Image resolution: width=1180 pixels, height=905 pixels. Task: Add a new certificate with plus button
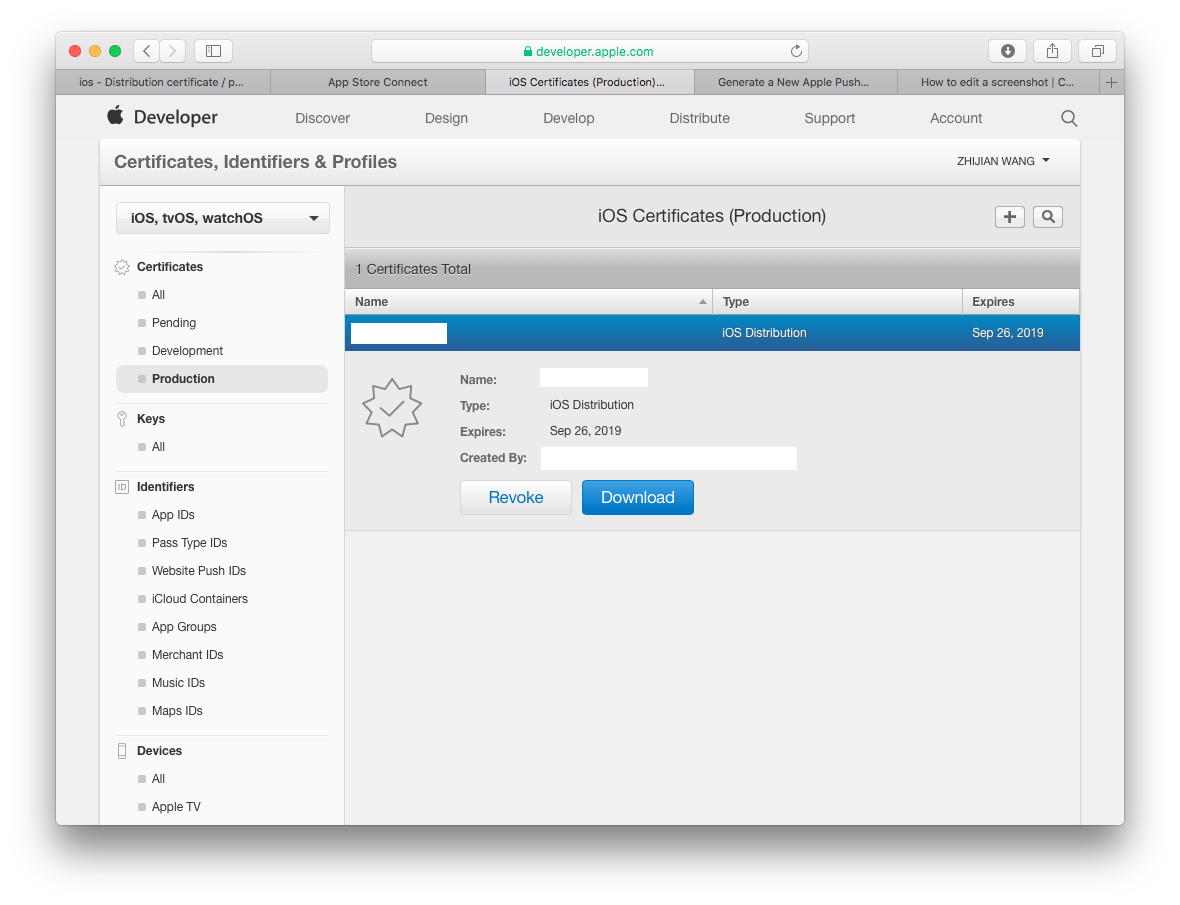[1009, 217]
